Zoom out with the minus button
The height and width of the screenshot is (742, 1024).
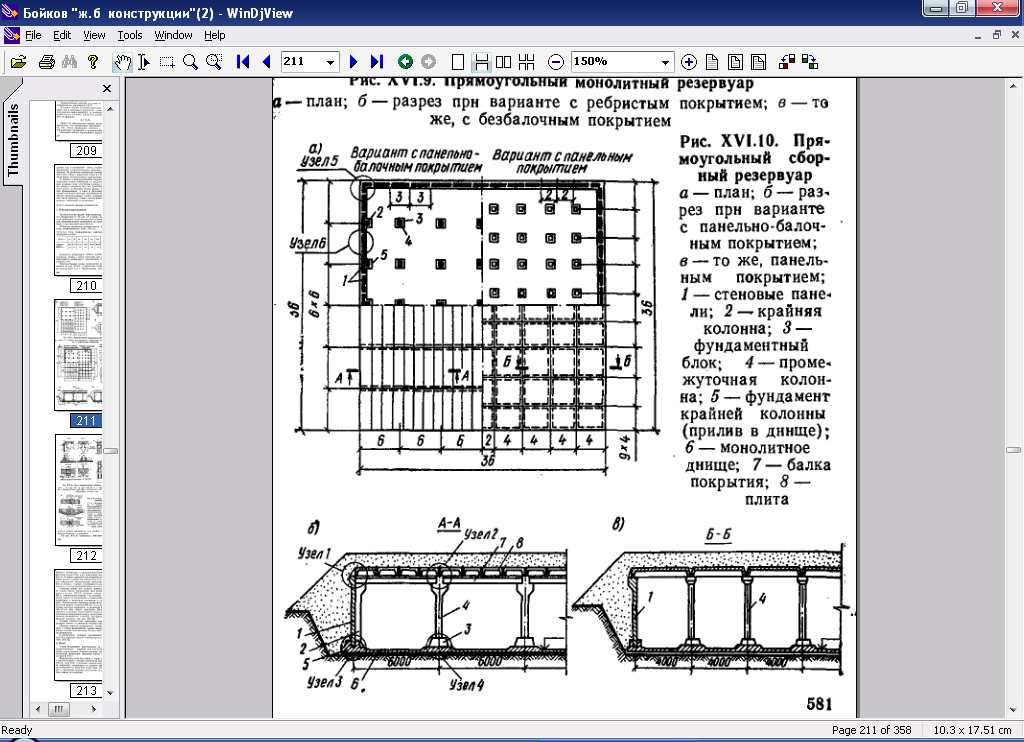(x=555, y=62)
